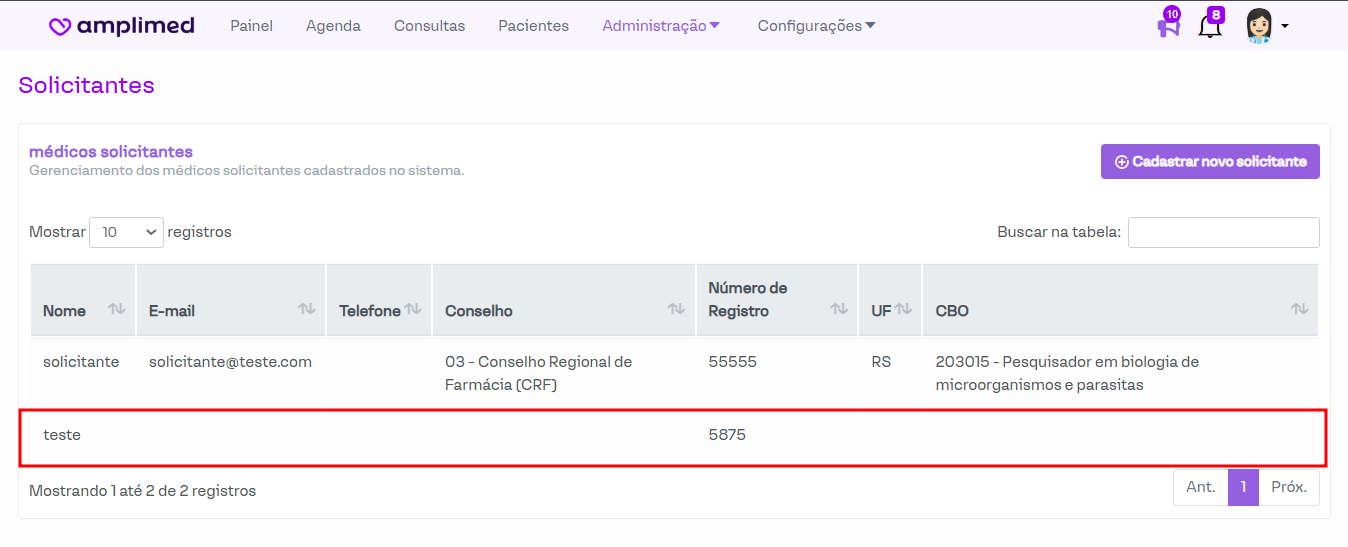This screenshot has height=547, width=1348.
Task: Sort by UF column arrows
Action: [903, 309]
